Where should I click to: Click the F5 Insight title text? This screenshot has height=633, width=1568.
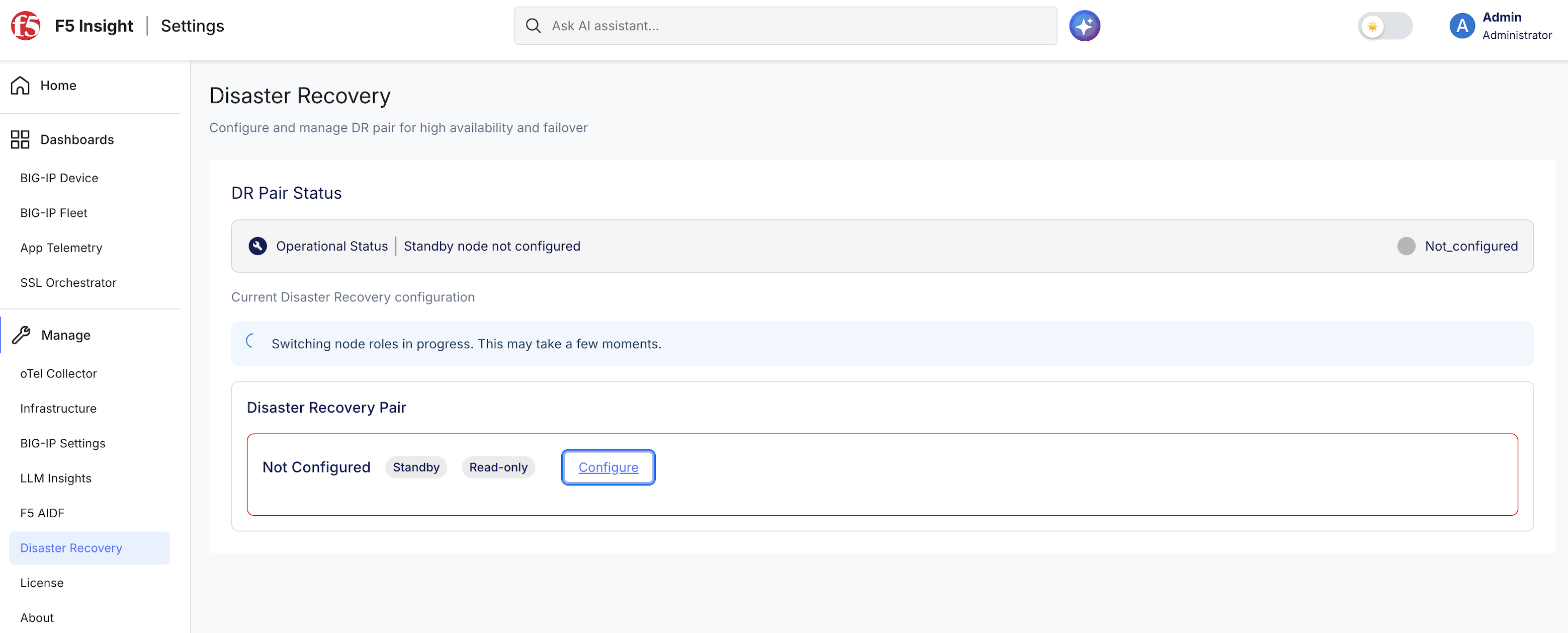point(94,26)
